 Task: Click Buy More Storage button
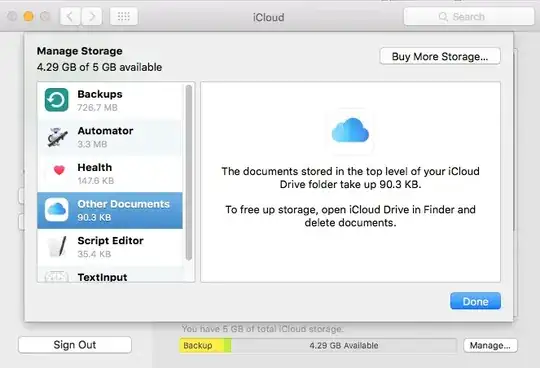[x=440, y=56]
